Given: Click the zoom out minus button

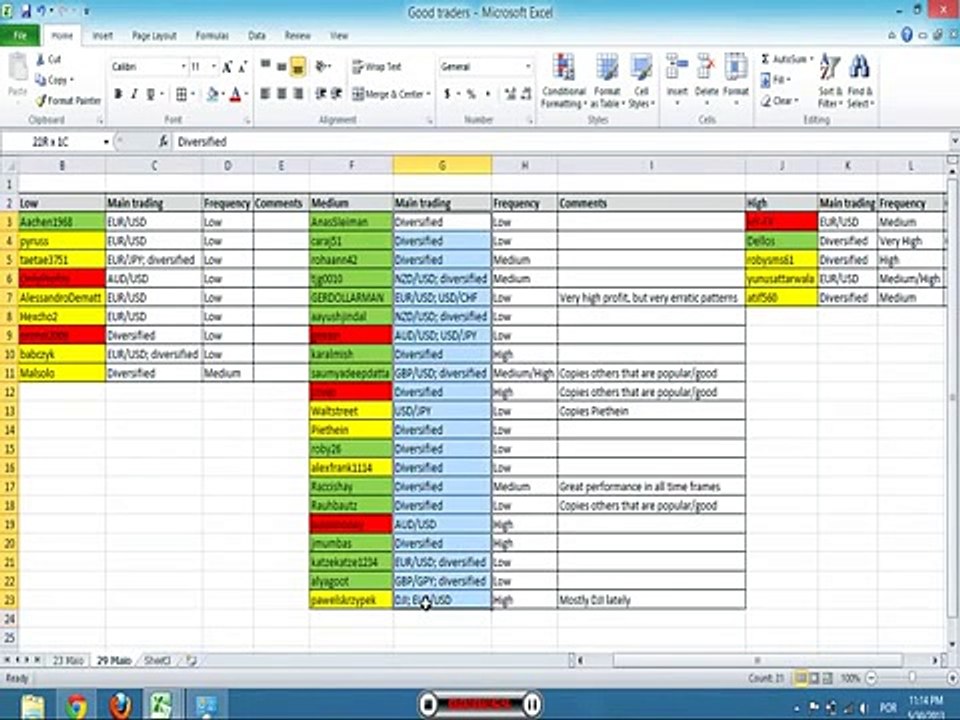Looking at the screenshot, I should (x=872, y=678).
